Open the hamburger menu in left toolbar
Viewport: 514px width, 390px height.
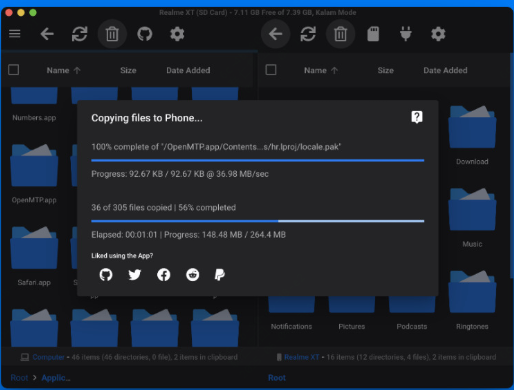click(15, 34)
